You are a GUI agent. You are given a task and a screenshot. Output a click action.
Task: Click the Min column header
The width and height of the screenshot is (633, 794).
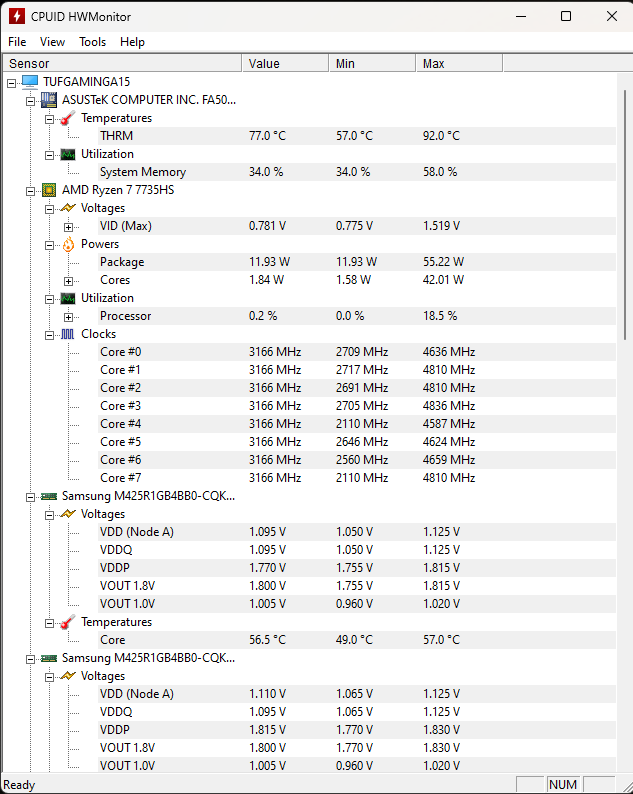click(372, 63)
